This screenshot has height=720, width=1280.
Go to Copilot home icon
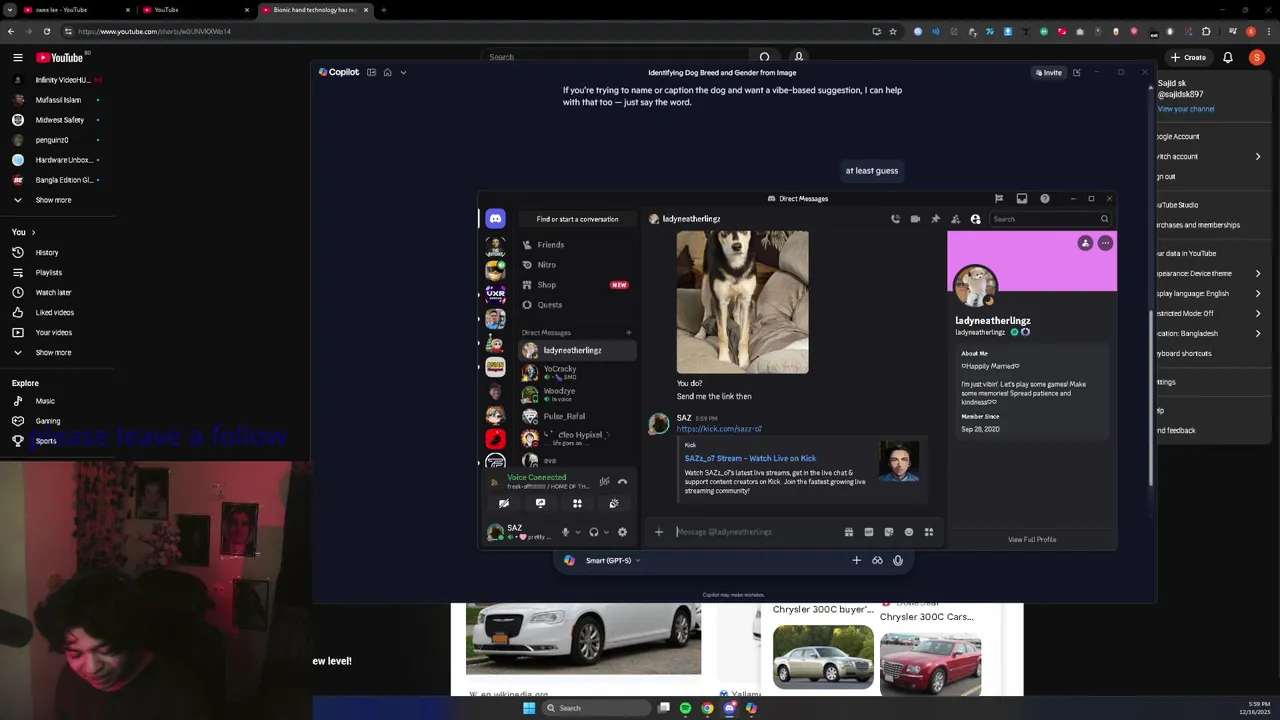click(387, 72)
